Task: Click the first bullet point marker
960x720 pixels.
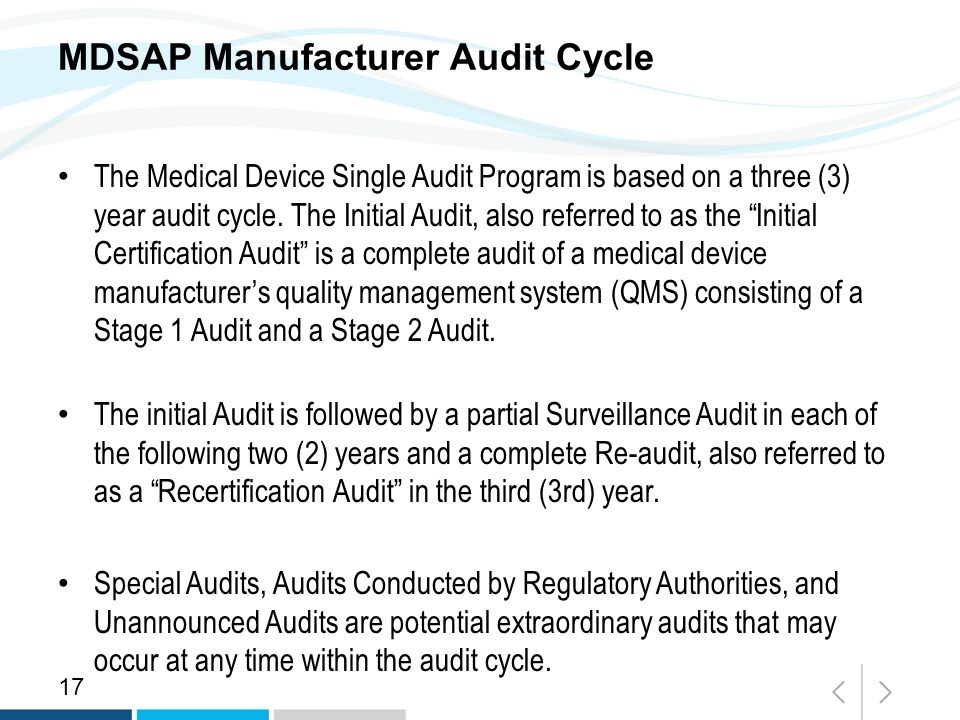Action: pos(64,176)
